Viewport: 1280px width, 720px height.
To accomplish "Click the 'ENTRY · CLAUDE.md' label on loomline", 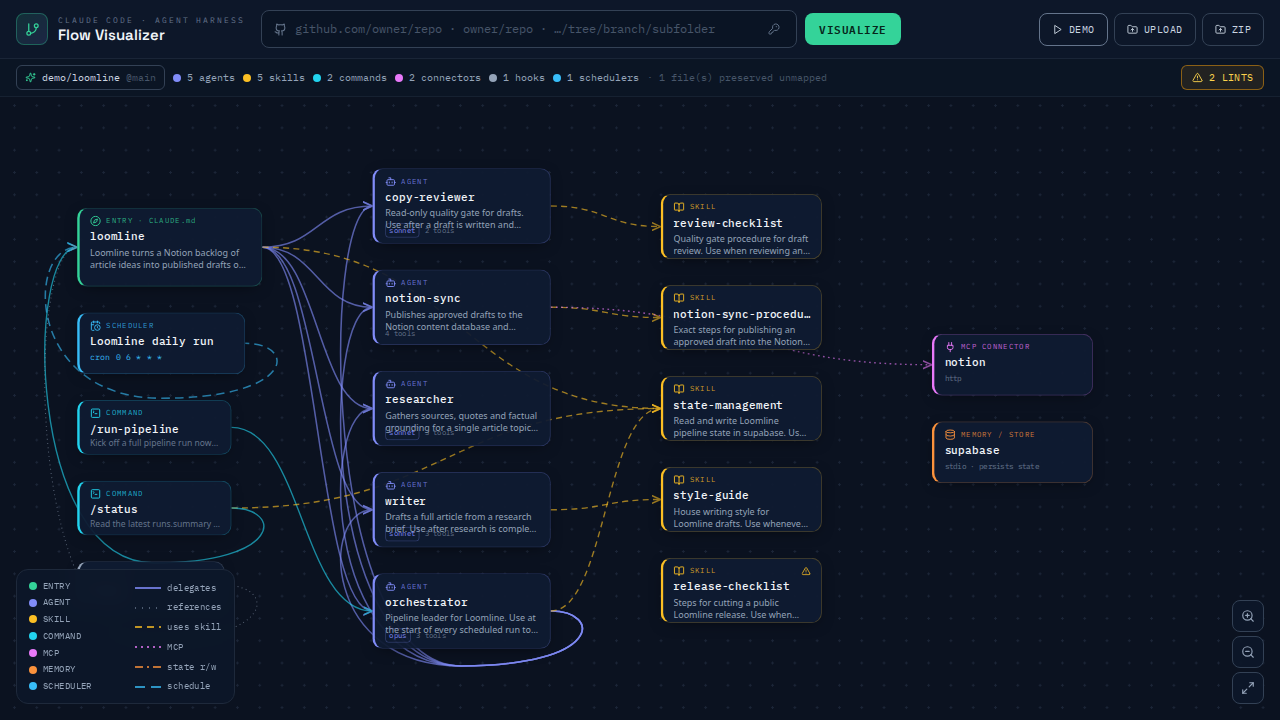I will [151, 221].
